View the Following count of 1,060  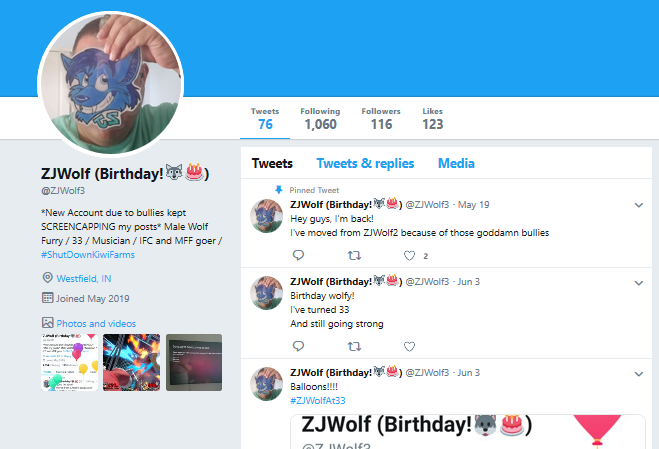[x=320, y=119]
